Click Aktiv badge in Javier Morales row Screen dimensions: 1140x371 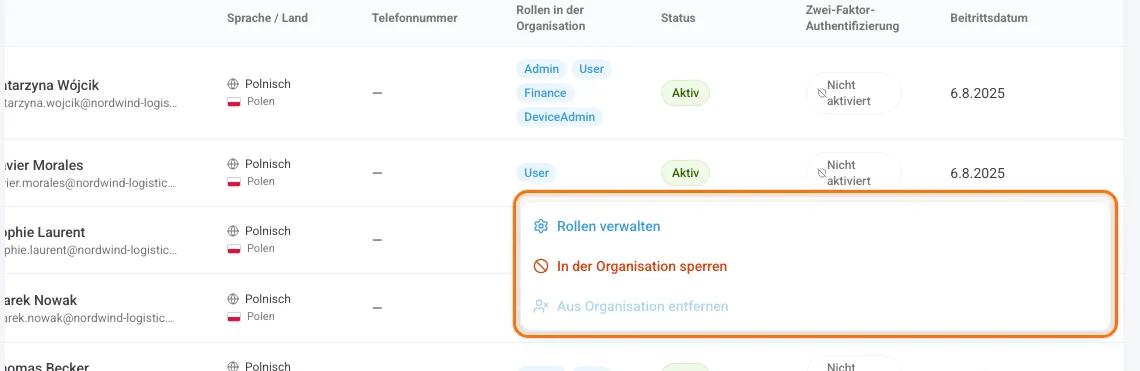tap(685, 173)
